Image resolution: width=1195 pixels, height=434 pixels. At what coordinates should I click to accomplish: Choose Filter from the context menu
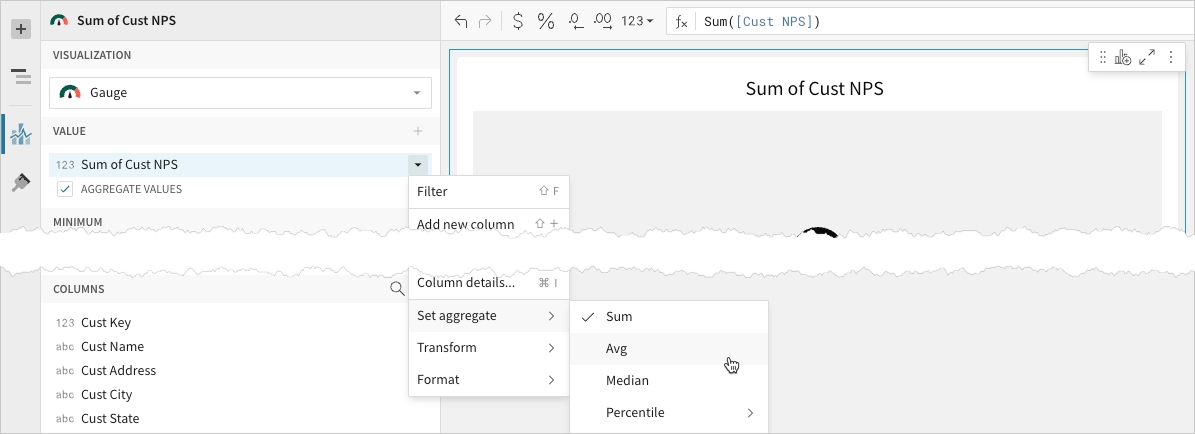pos(432,191)
